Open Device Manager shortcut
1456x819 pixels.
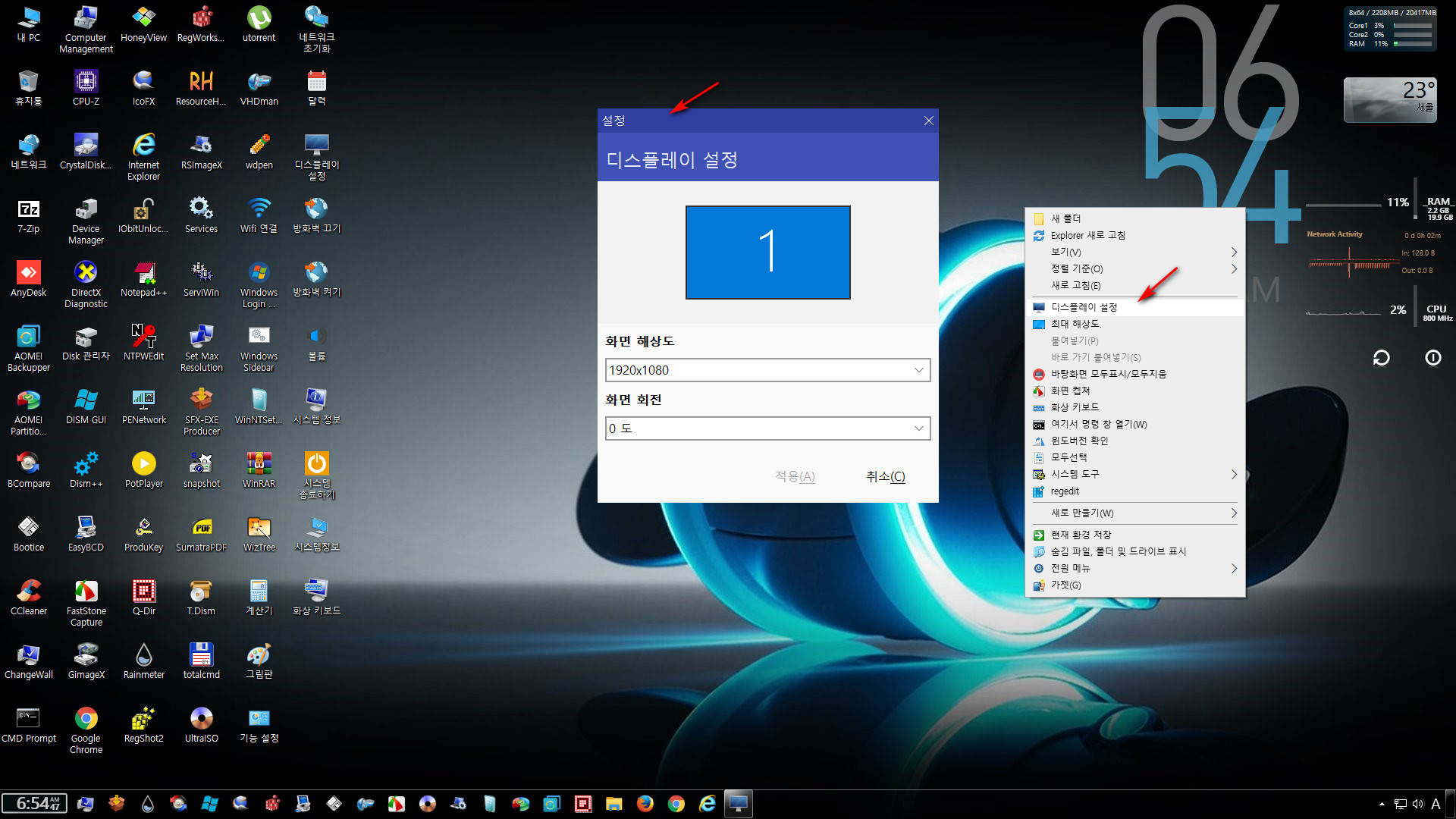(86, 221)
